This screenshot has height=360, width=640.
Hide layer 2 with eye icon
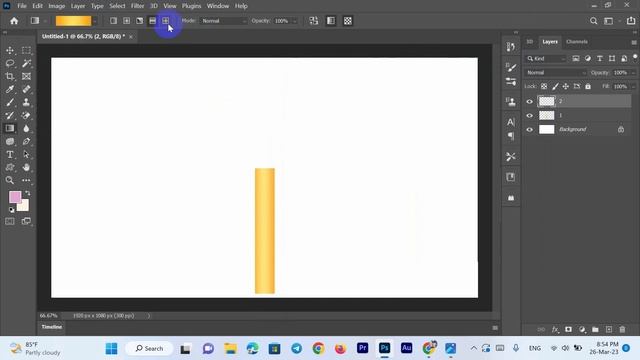pyautogui.click(x=529, y=102)
